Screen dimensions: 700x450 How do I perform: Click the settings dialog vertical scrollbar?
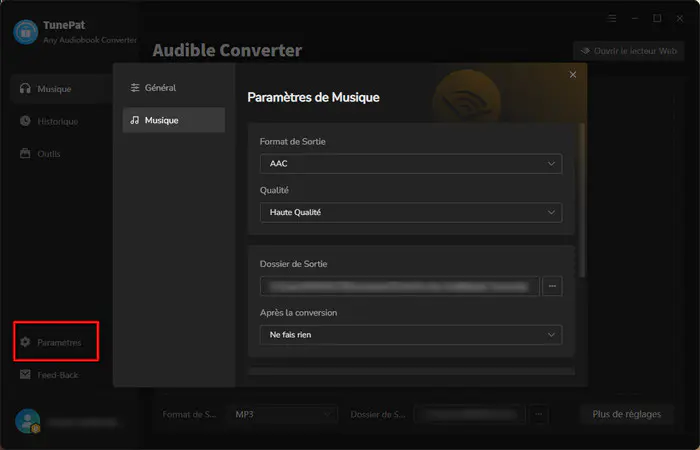coord(582,200)
